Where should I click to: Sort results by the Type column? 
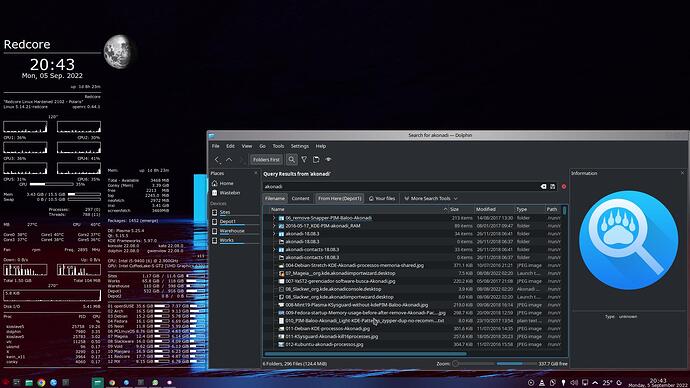(530, 209)
